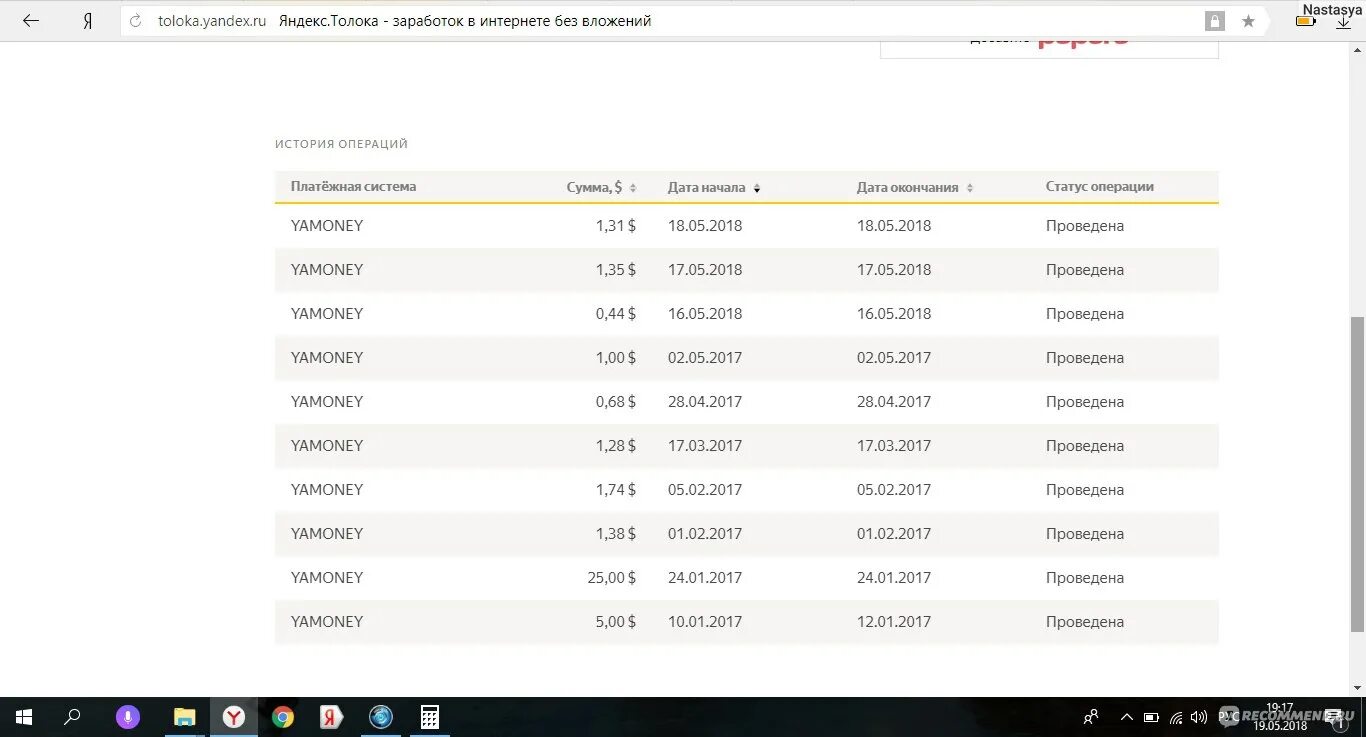
Task: Check battery status tray icon
Action: pyautogui.click(x=1151, y=717)
